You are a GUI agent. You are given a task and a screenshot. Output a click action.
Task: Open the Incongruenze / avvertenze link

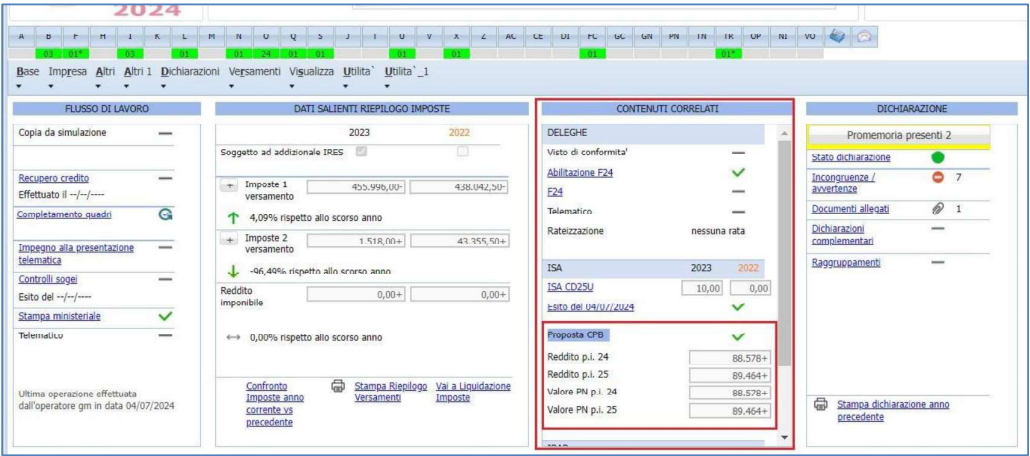[844, 183]
